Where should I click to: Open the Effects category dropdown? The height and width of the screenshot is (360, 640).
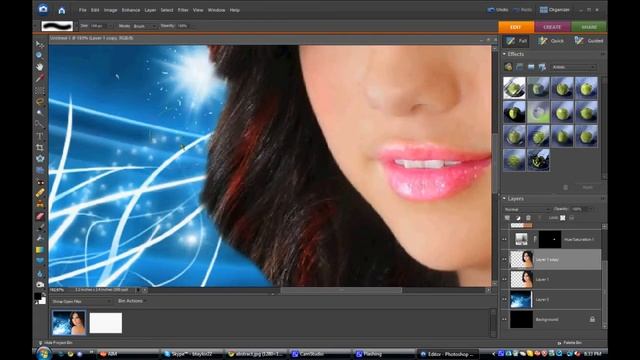(574, 67)
